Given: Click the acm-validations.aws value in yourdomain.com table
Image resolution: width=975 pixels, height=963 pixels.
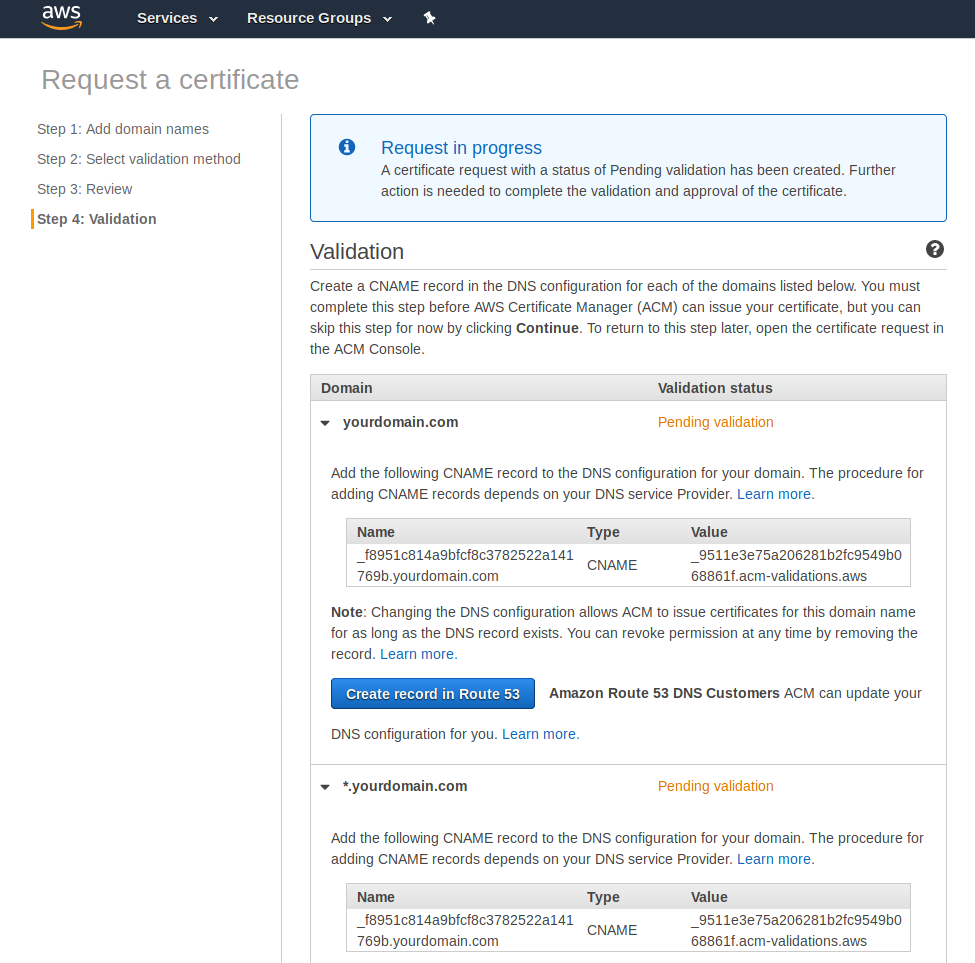Looking at the screenshot, I should click(796, 566).
